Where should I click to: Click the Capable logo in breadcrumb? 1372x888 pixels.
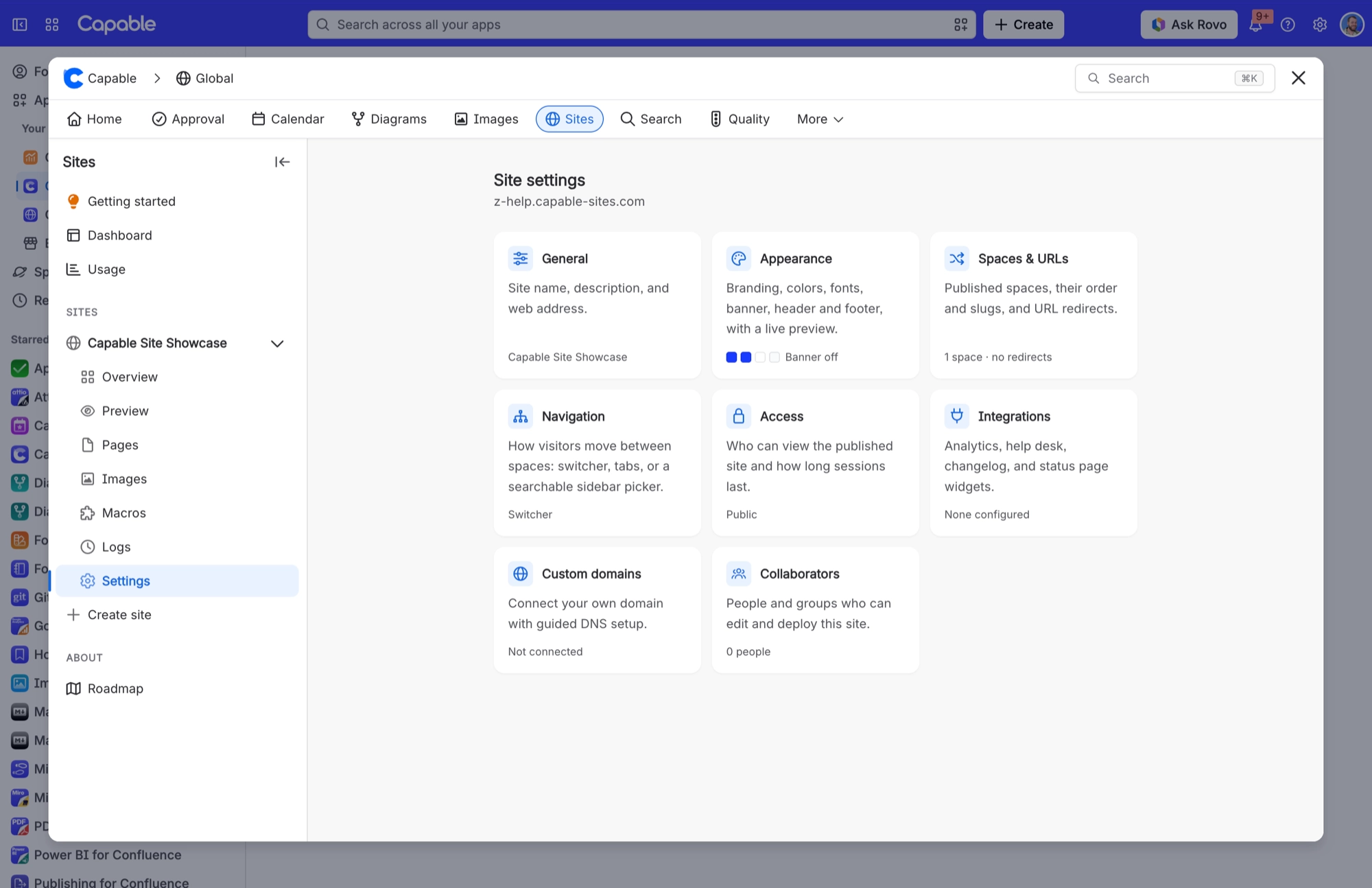click(73, 78)
